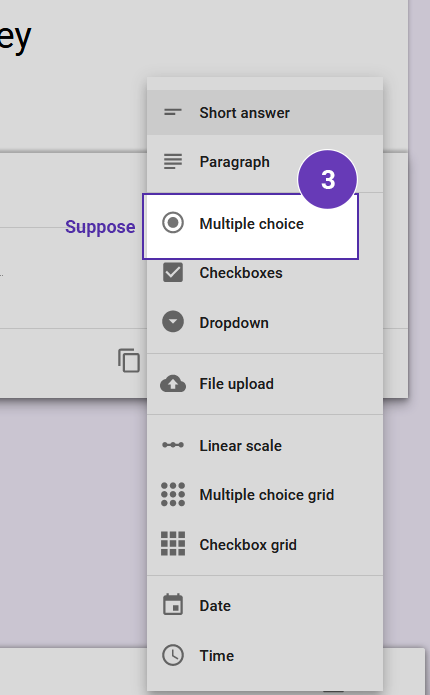Click the Date calendar icon
Viewport: 430px width, 695px height.
173,604
